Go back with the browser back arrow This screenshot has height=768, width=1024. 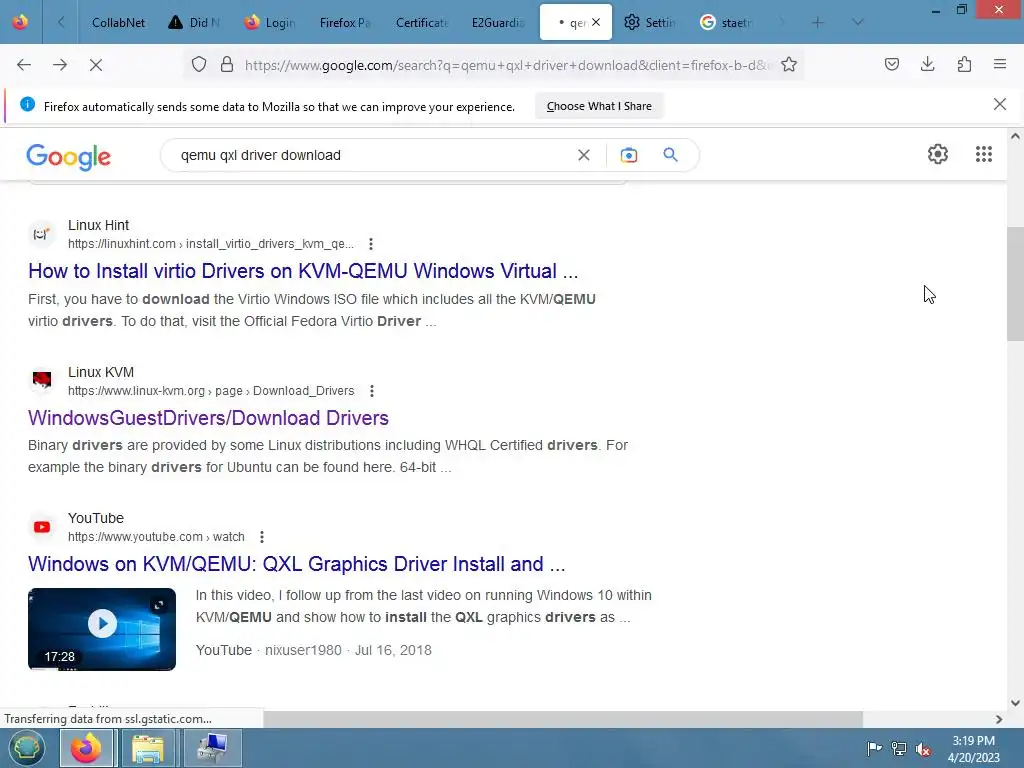24,65
